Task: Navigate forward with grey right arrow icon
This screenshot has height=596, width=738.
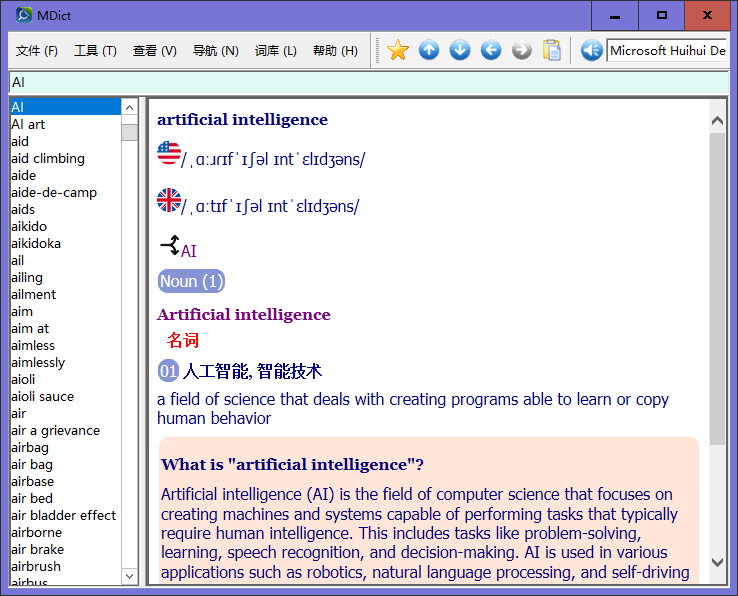Action: pyautogui.click(x=521, y=50)
